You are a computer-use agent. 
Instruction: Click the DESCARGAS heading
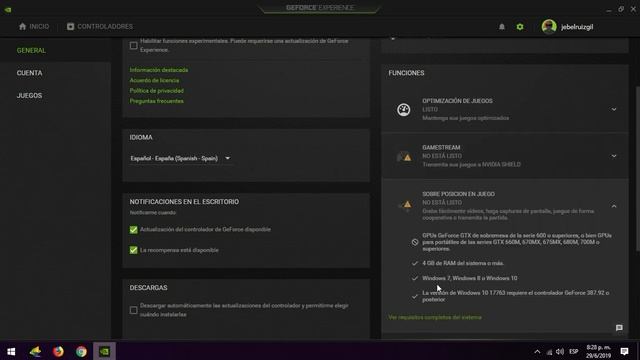click(148, 288)
